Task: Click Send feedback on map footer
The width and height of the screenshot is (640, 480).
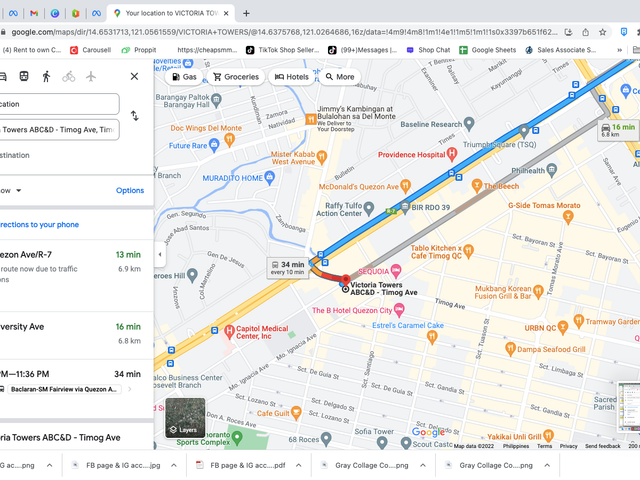Action: point(603,446)
